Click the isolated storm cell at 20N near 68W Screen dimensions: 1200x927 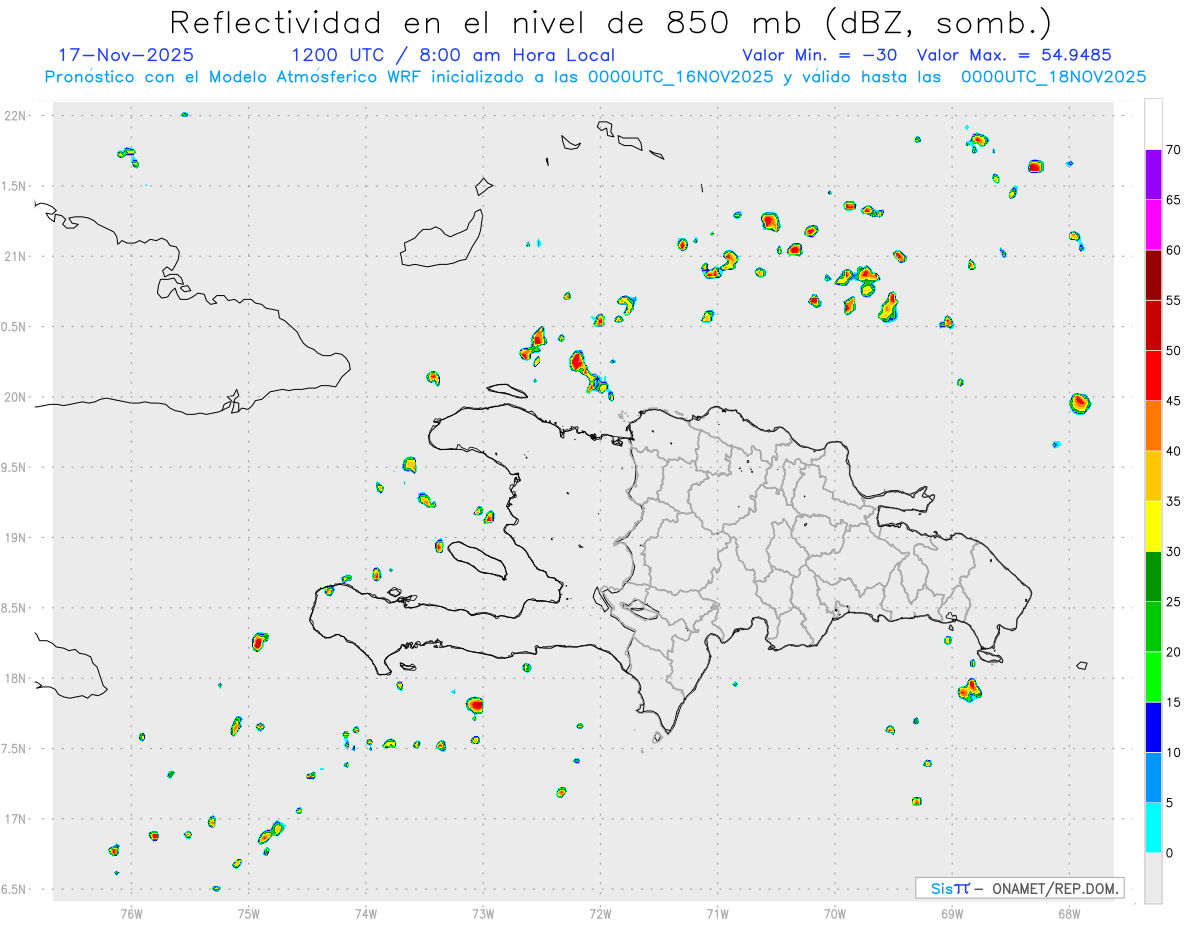click(x=1079, y=403)
